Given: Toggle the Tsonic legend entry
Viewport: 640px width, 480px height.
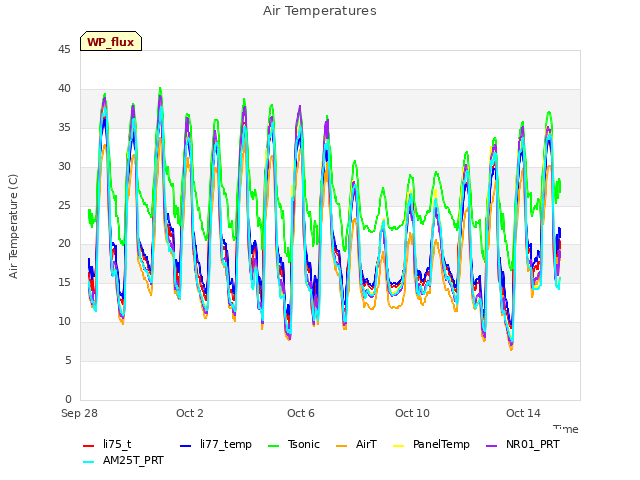Looking at the screenshot, I should tap(294, 444).
